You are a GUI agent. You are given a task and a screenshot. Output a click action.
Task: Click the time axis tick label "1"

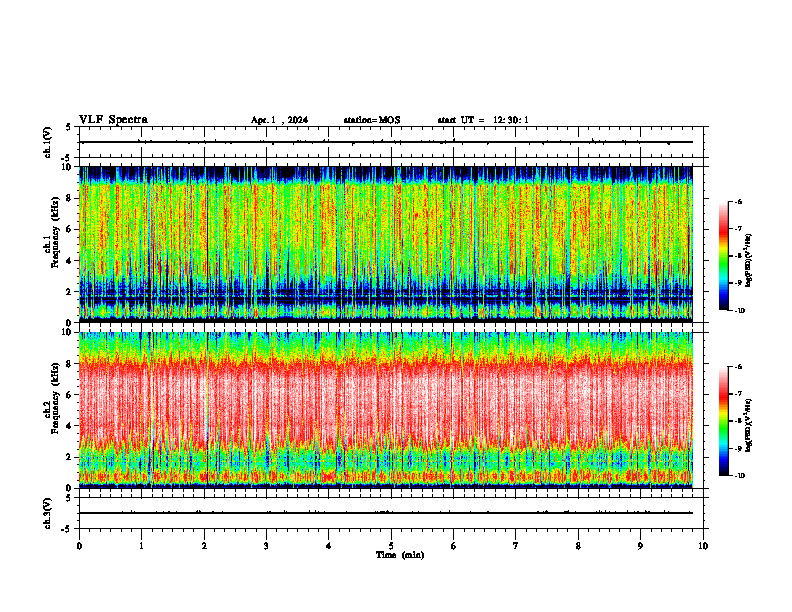[141, 546]
